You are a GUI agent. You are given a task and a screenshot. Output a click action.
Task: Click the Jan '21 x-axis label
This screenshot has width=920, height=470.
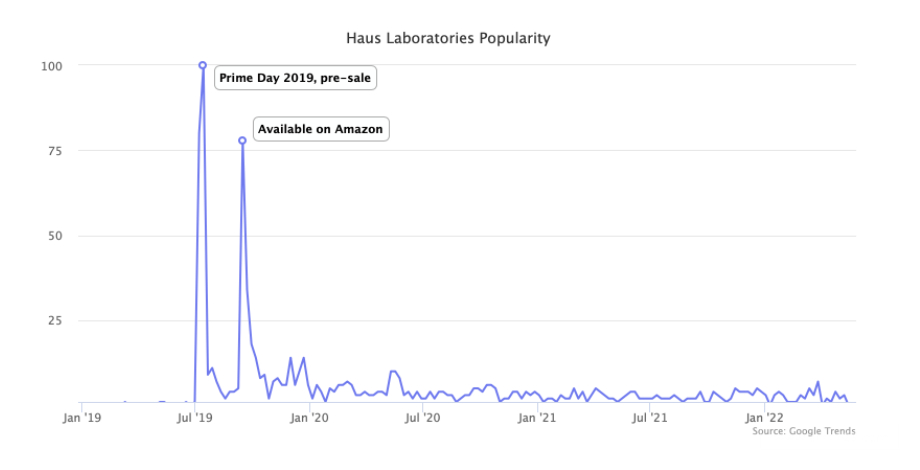537,418
